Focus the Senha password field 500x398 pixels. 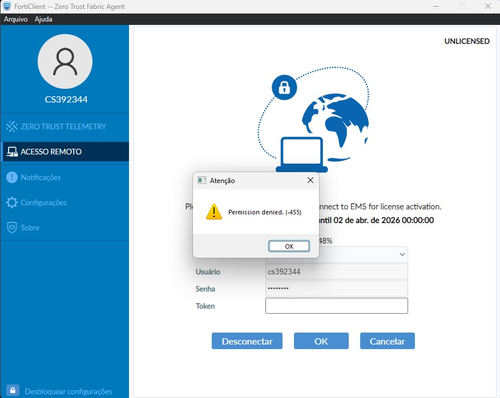coord(336,289)
